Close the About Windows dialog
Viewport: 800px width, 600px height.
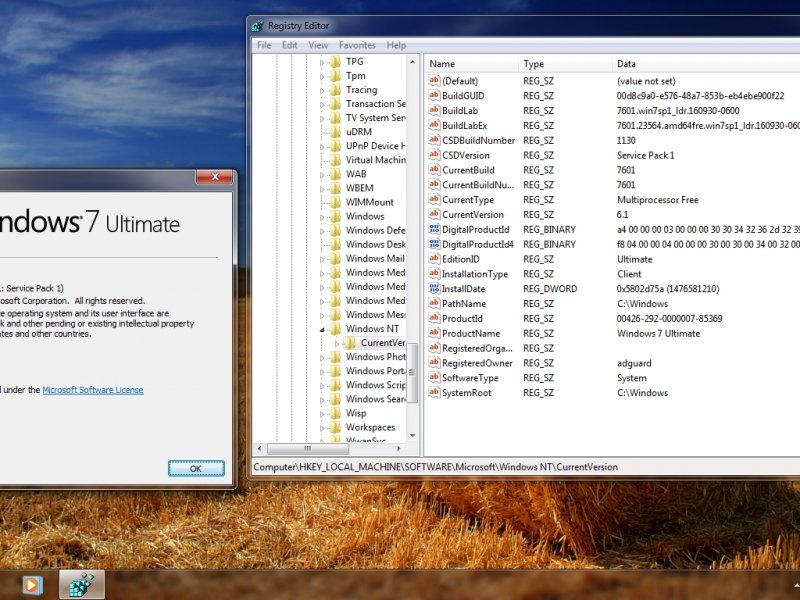[x=215, y=177]
